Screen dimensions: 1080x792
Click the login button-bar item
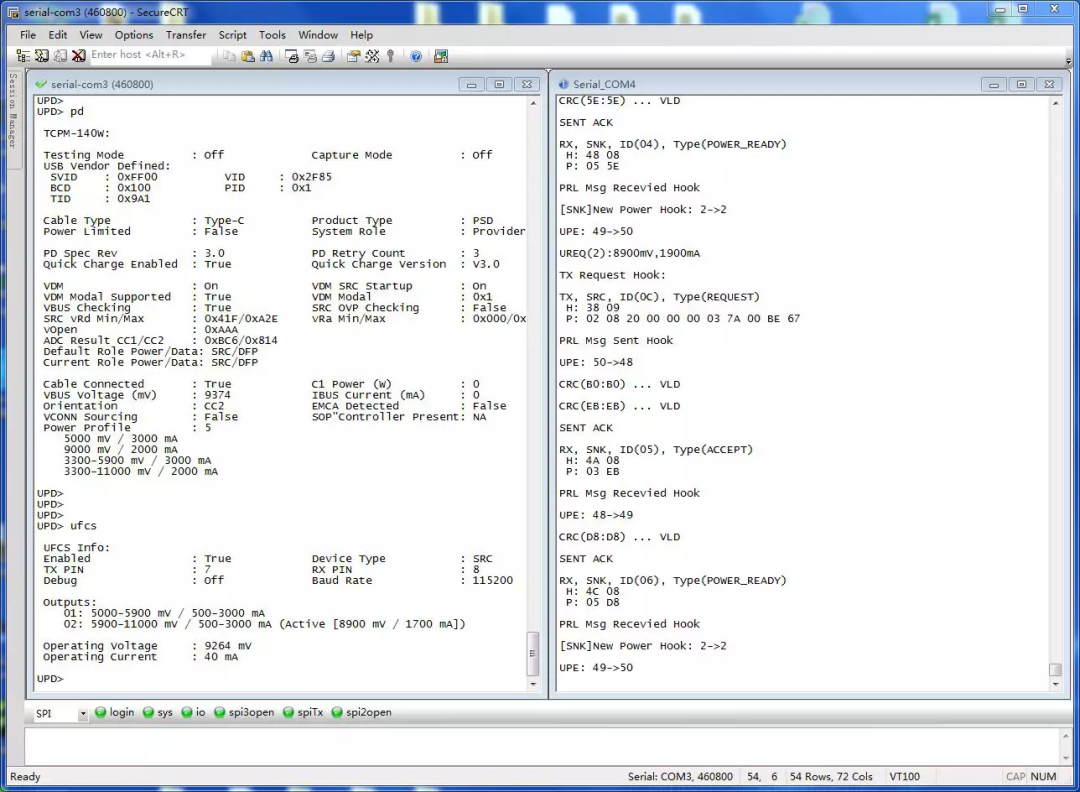pyautogui.click(x=115, y=712)
